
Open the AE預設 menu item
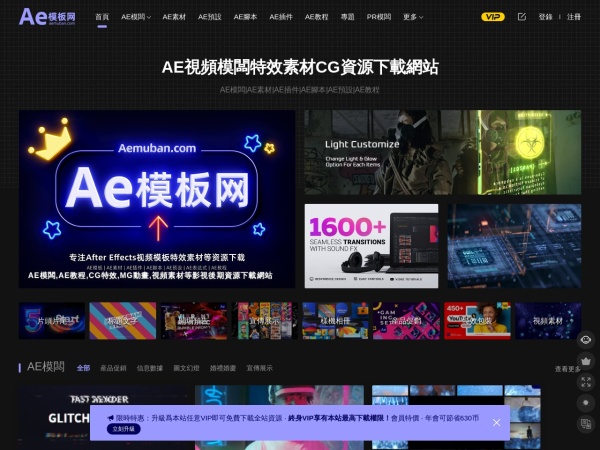[210, 17]
